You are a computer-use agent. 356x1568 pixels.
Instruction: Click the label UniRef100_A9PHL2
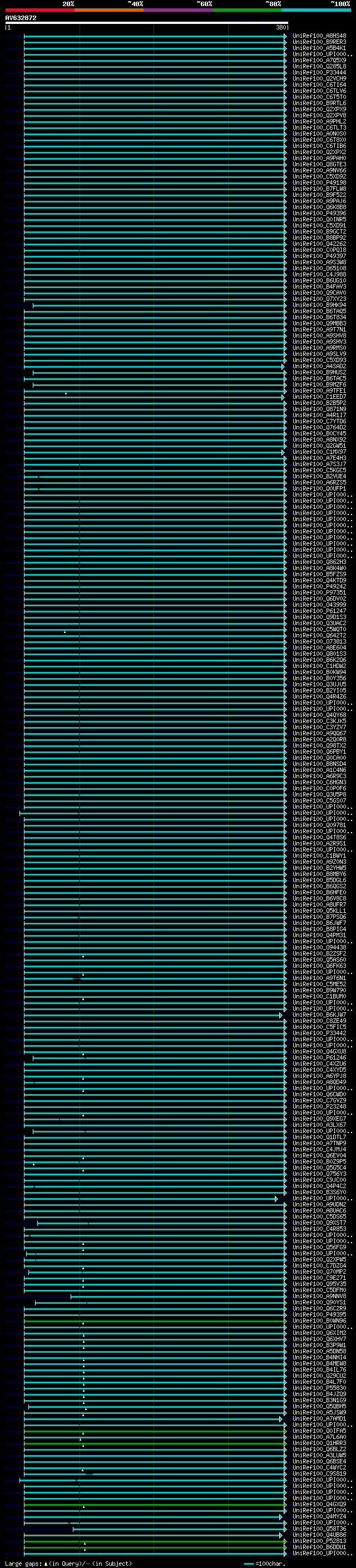coord(319,122)
